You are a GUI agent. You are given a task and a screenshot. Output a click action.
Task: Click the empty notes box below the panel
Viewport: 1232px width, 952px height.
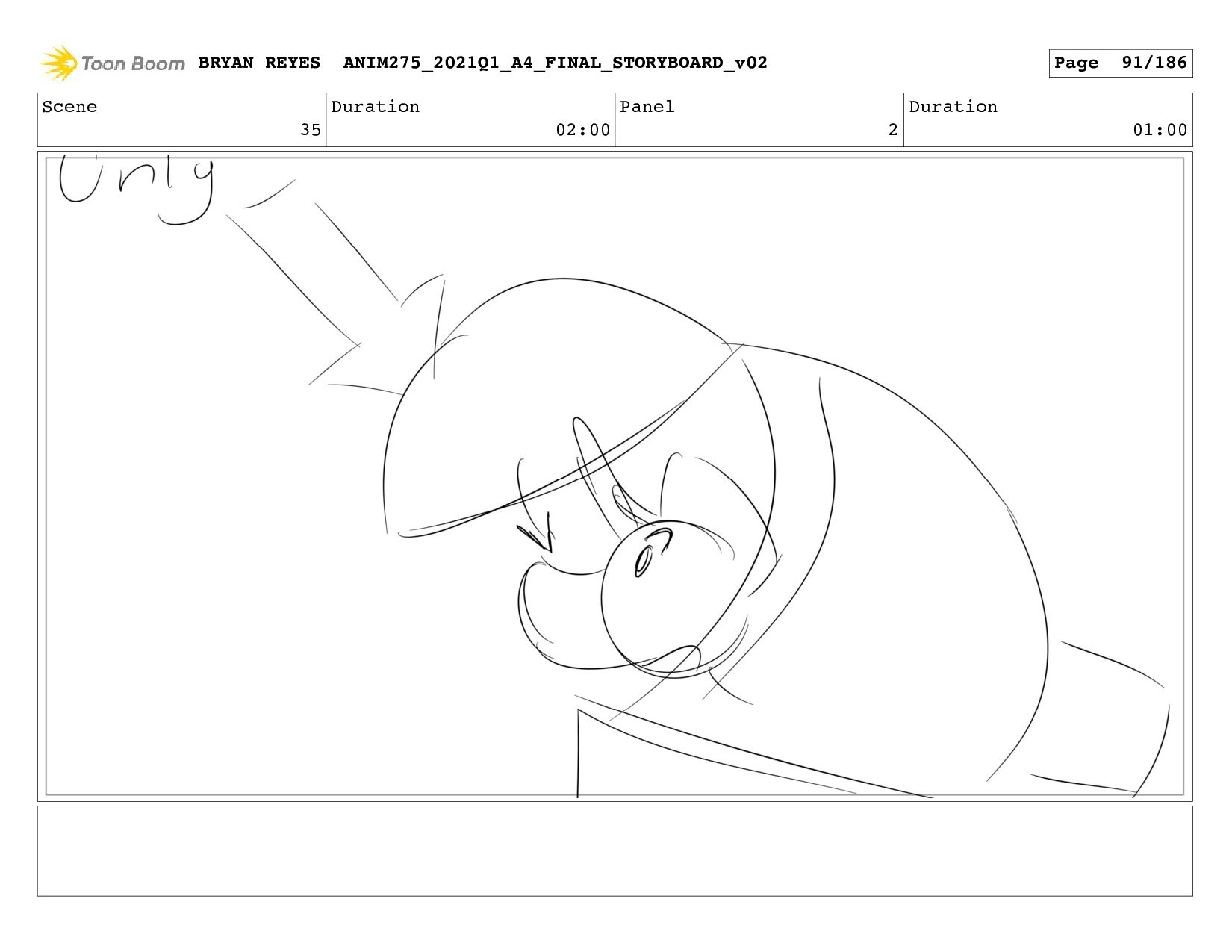615,850
